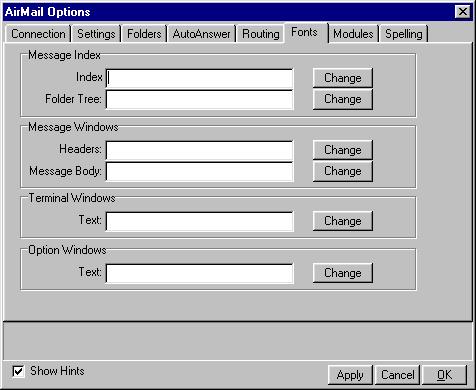Toggle the Show Hints checkbox
Viewport: 476px width, 390px height.
point(18,371)
